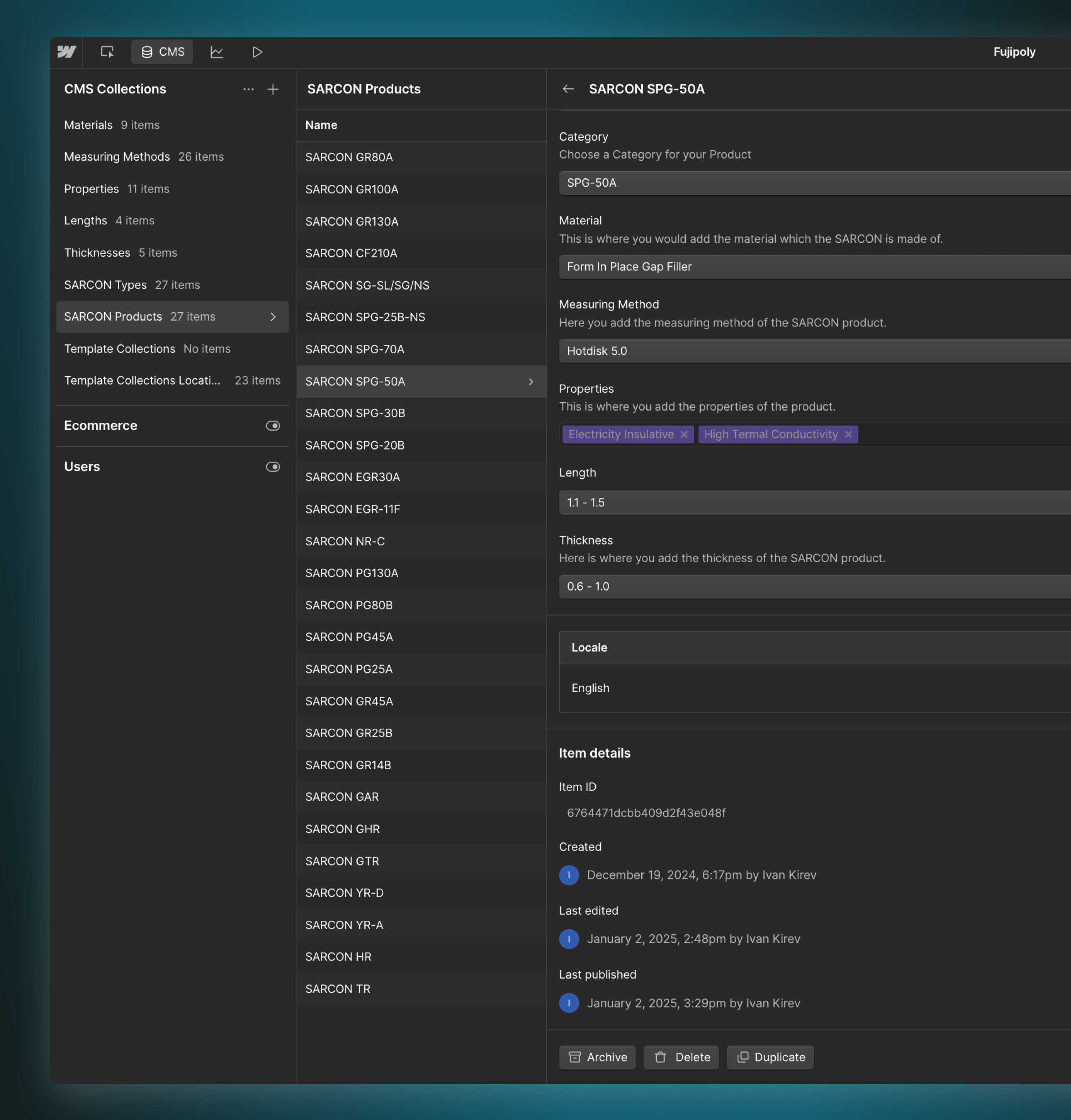Screen dimensions: 1071x1120
Task: Open the CMS tab in top bar
Action: (162, 52)
